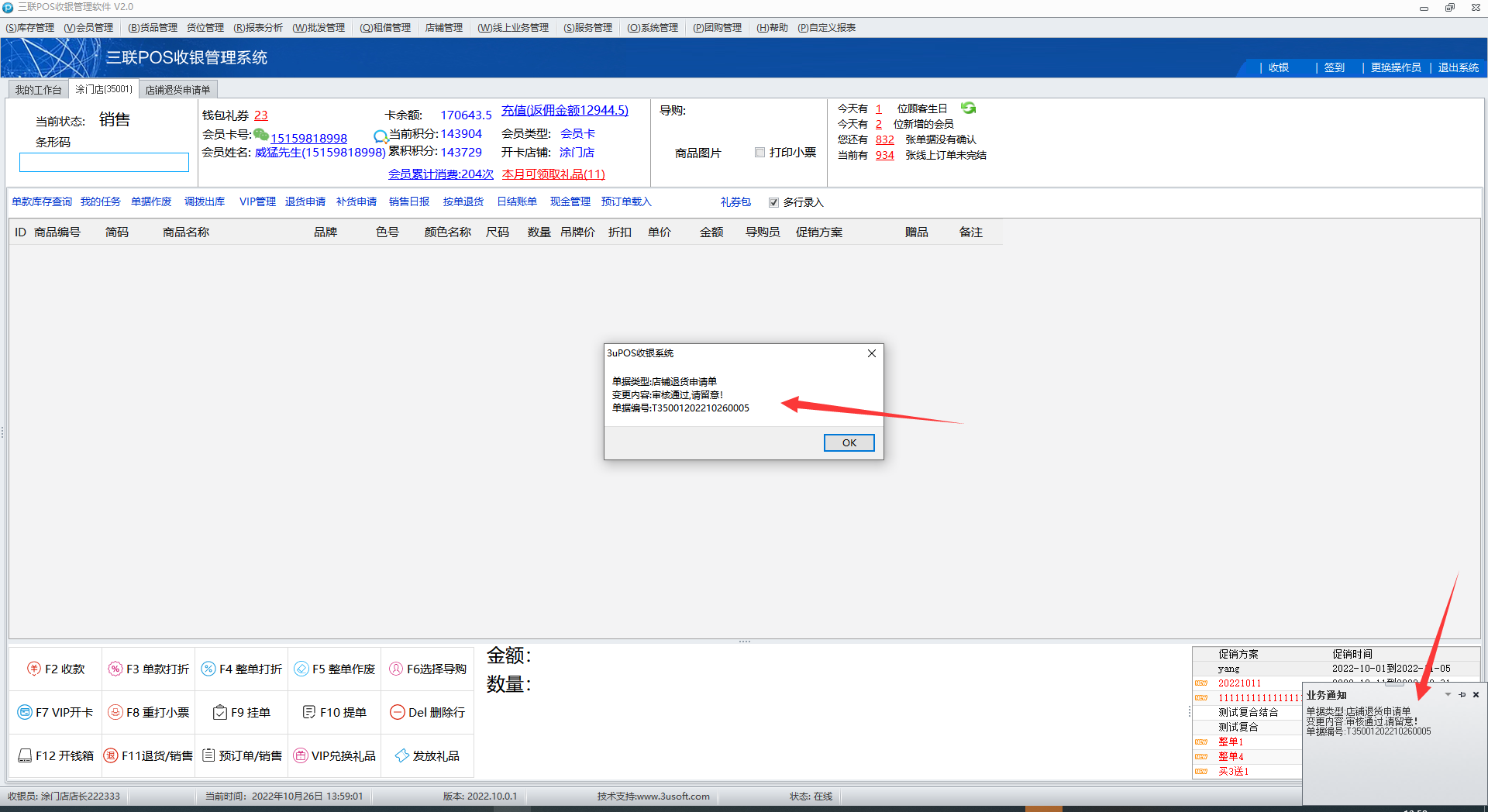Click the F6选择导购 button
This screenshot has width=1488, height=812.
point(428,669)
